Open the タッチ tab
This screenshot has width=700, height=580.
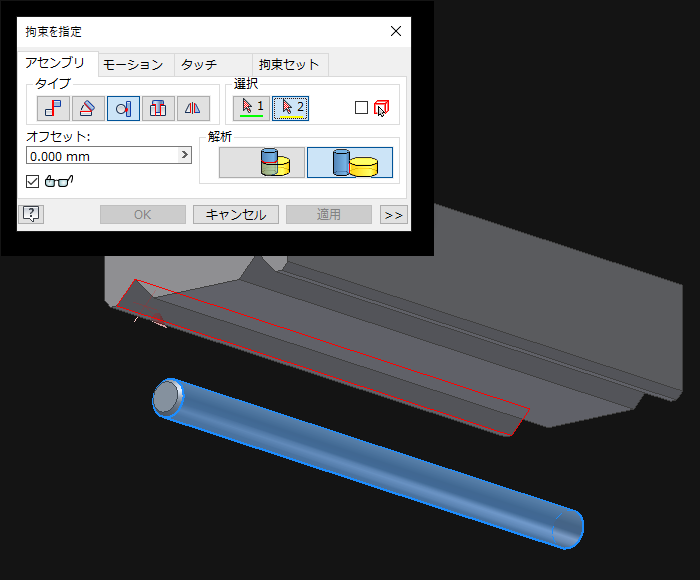(x=198, y=65)
